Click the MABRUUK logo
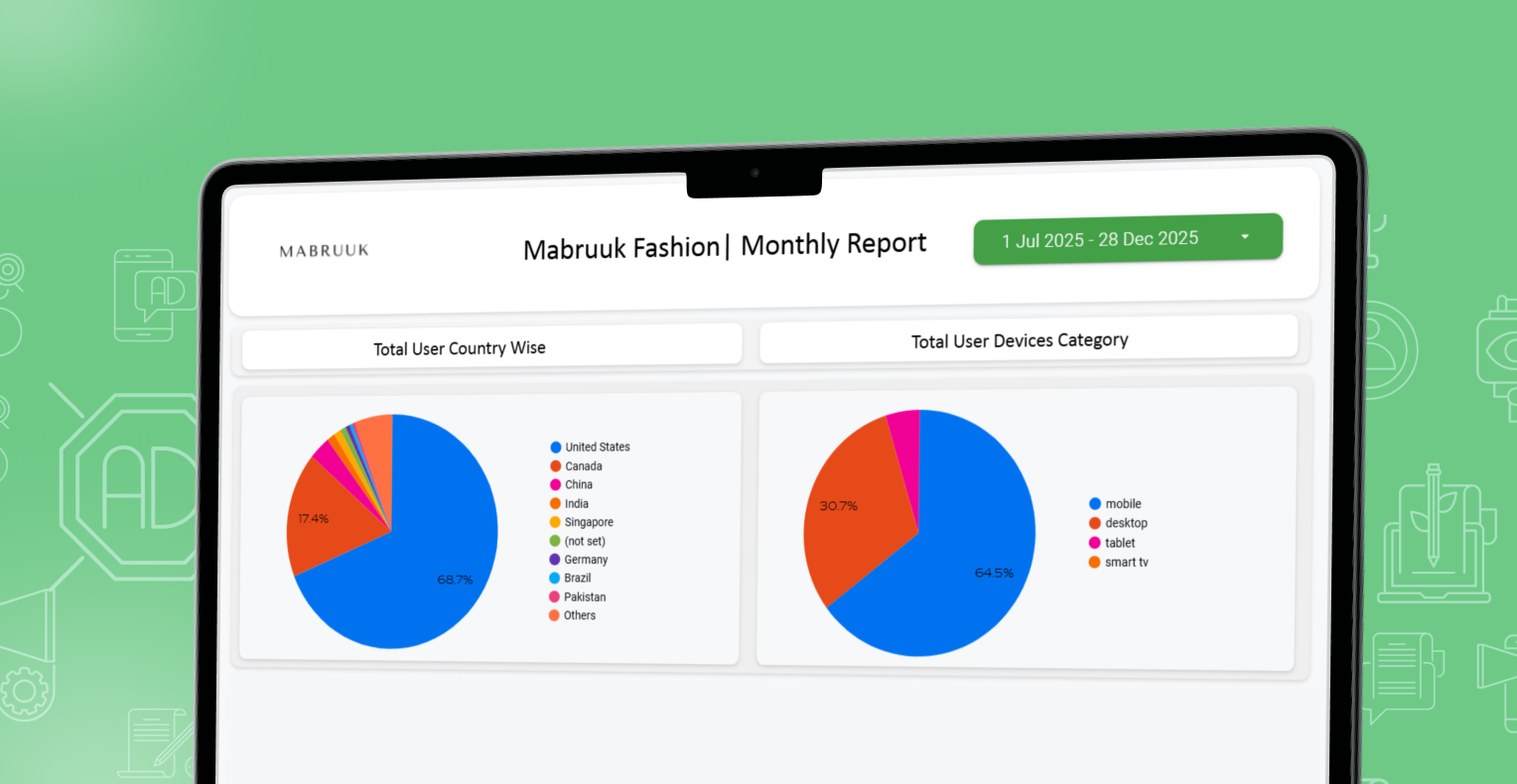This screenshot has width=1517, height=784. pos(324,251)
